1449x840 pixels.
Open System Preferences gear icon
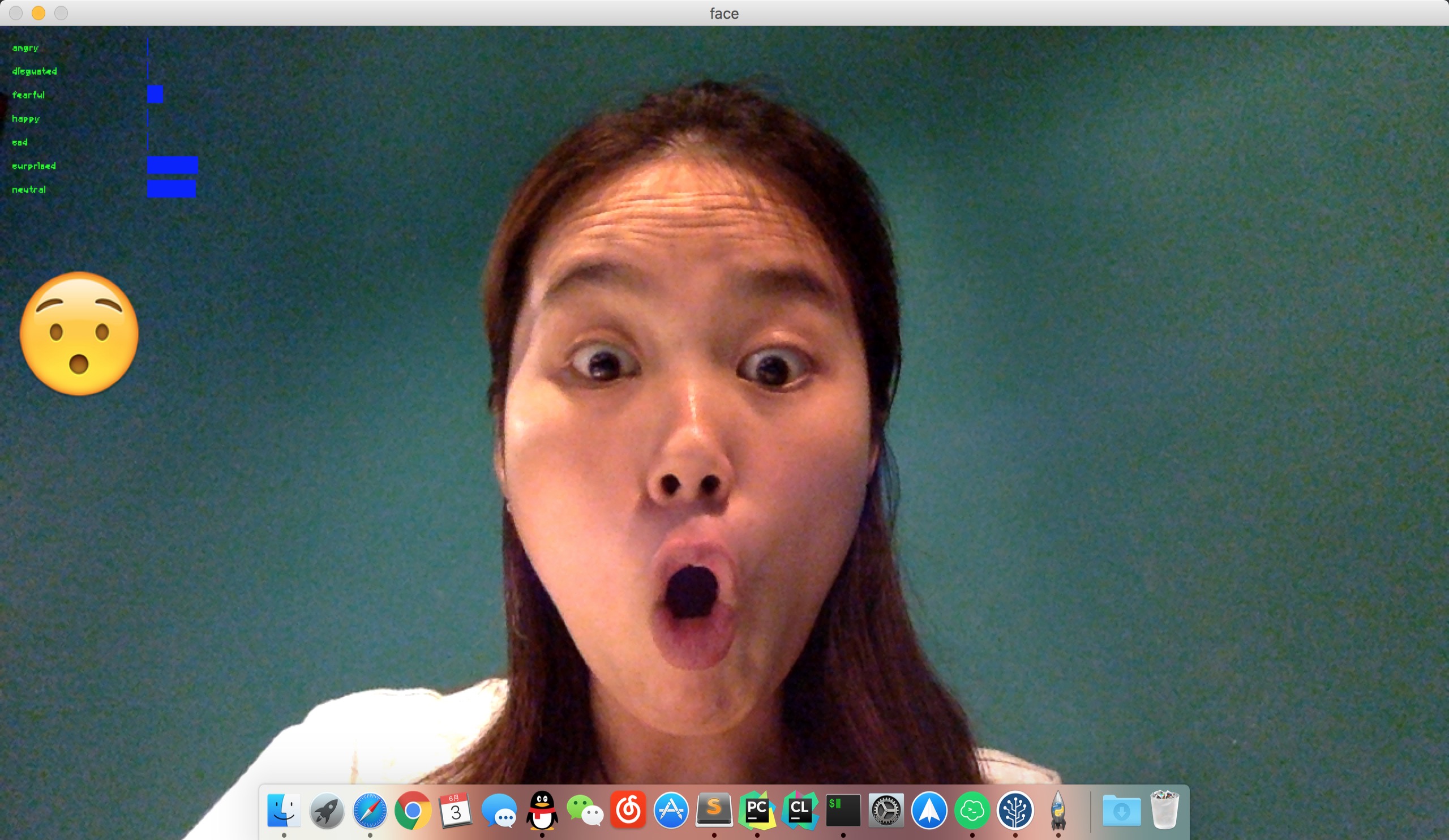(886, 810)
